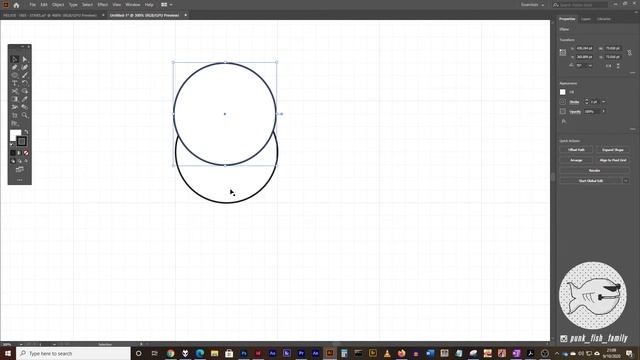The width and height of the screenshot is (640, 360).
Task: Click the Search Adobe Stock field
Action: (580, 5)
